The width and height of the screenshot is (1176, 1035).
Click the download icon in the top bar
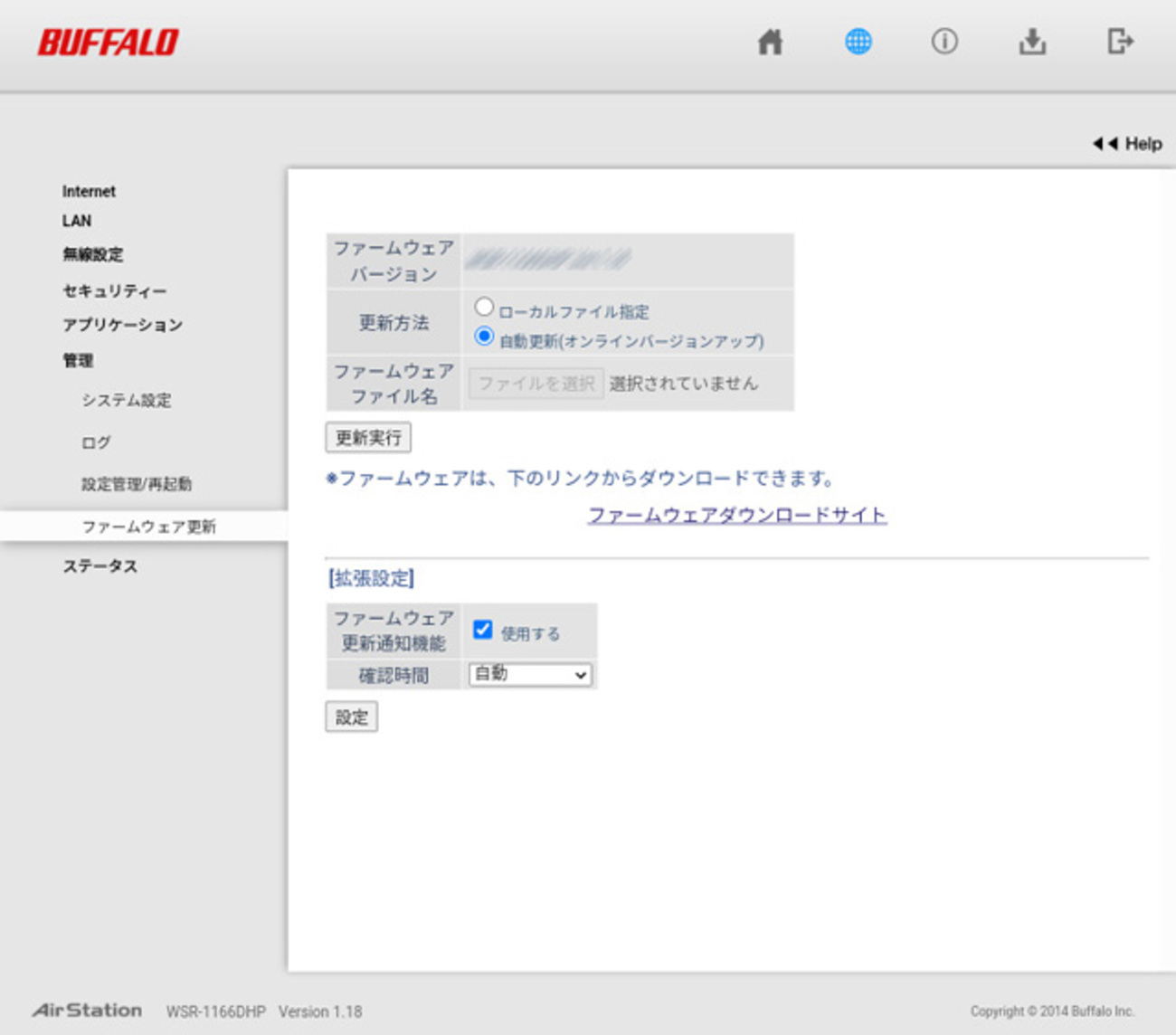pos(1032,42)
